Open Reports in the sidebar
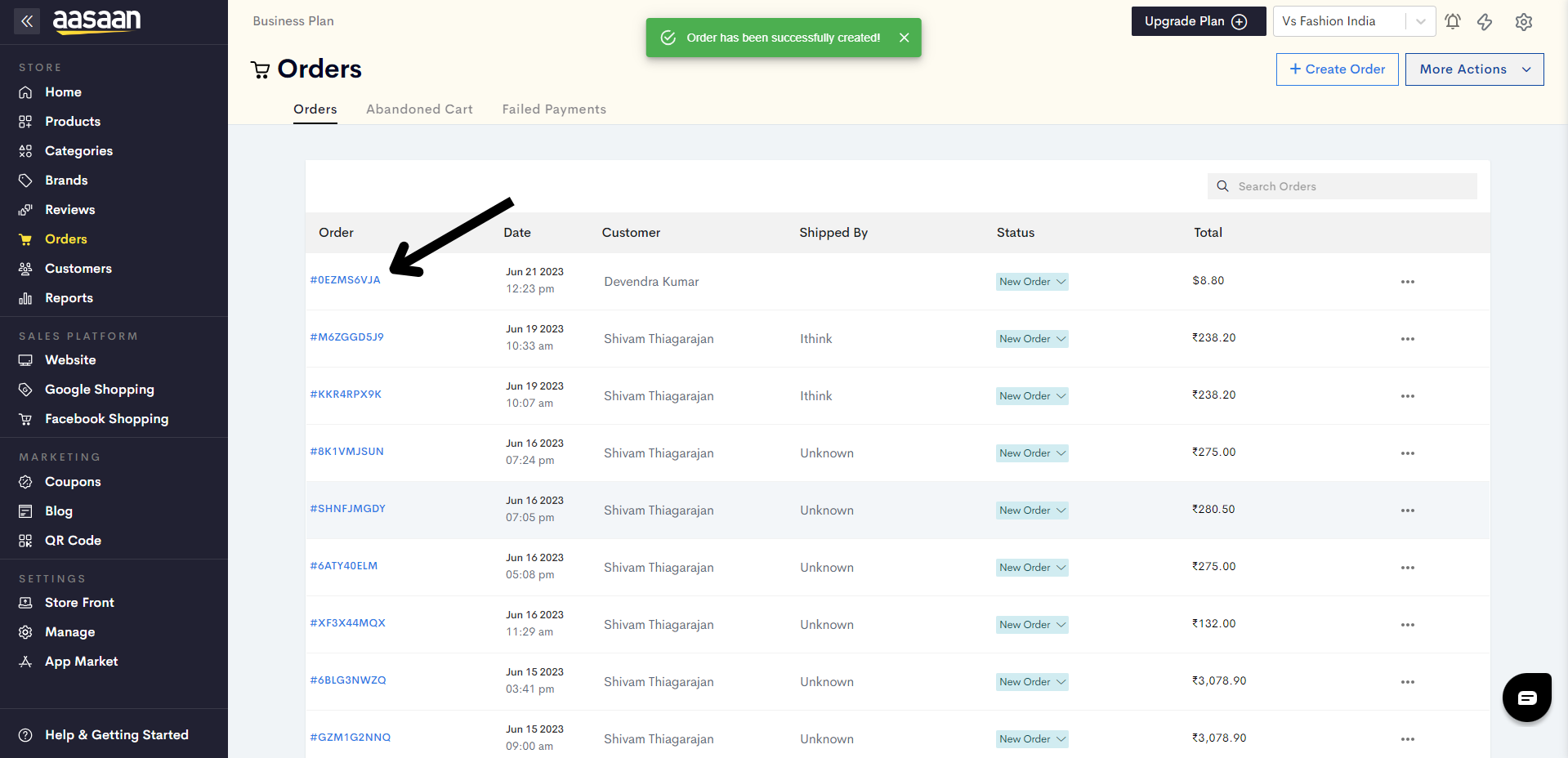This screenshot has width=1568, height=758. point(69,298)
